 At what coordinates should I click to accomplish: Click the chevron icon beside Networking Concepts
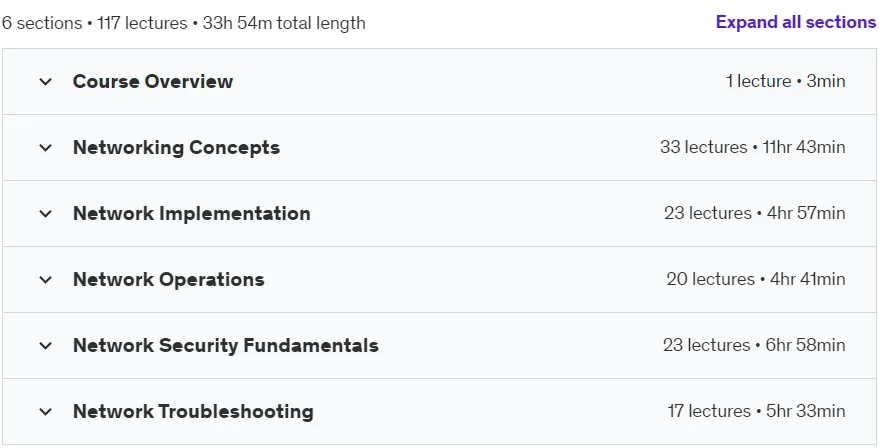click(x=45, y=148)
